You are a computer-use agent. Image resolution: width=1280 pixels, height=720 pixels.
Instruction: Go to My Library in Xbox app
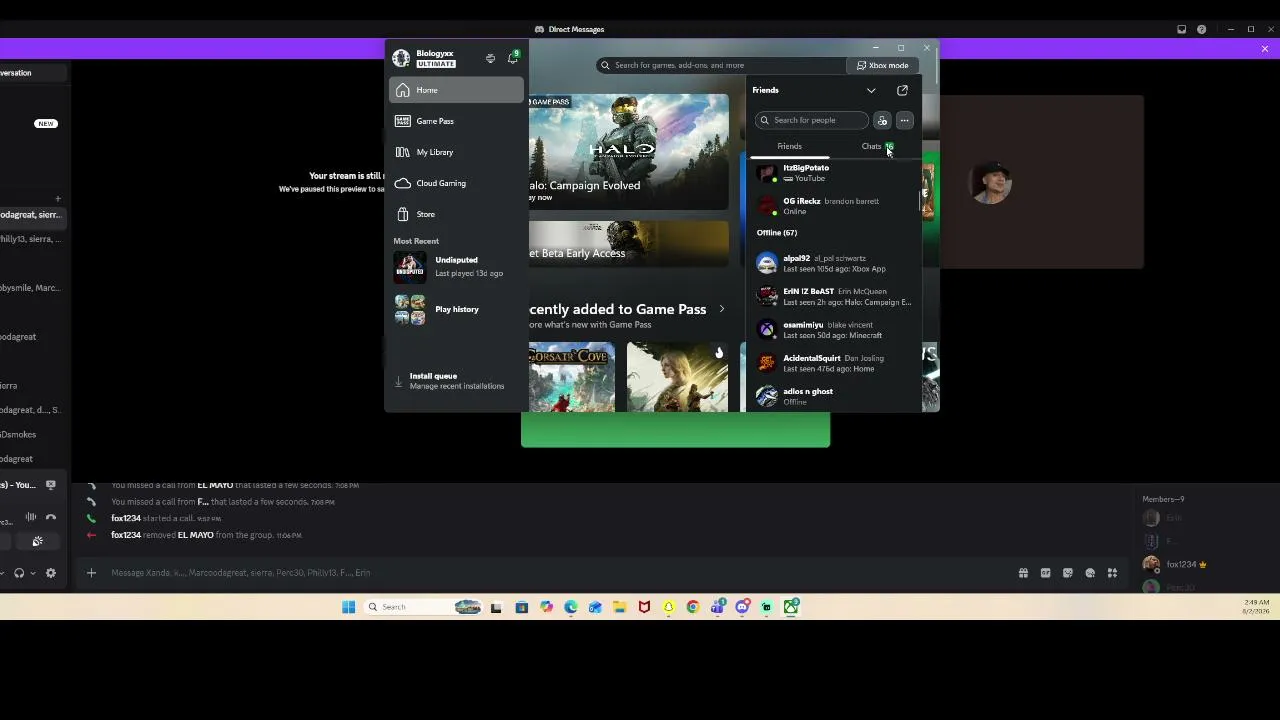[456, 152]
